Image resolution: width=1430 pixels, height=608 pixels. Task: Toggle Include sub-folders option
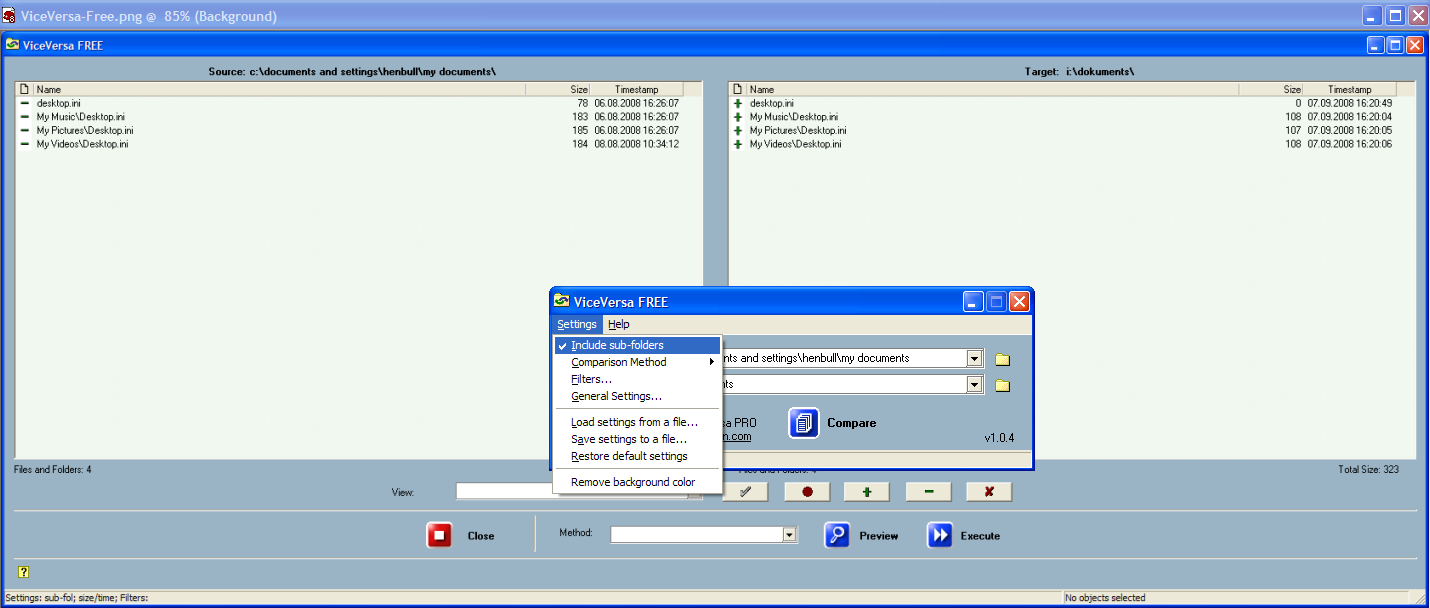[x=637, y=345]
